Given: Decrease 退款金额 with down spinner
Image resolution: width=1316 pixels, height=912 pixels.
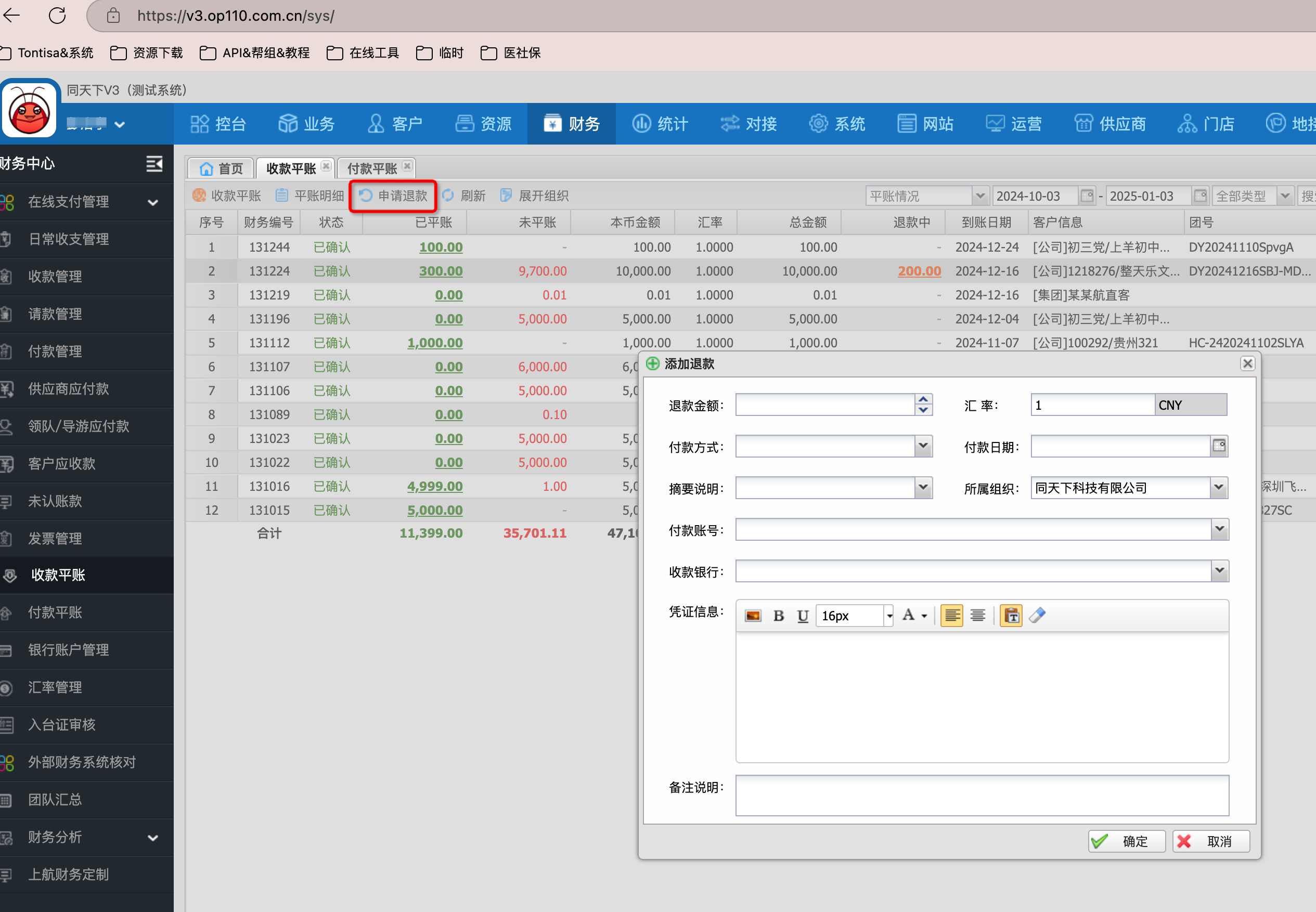Looking at the screenshot, I should click(x=923, y=410).
